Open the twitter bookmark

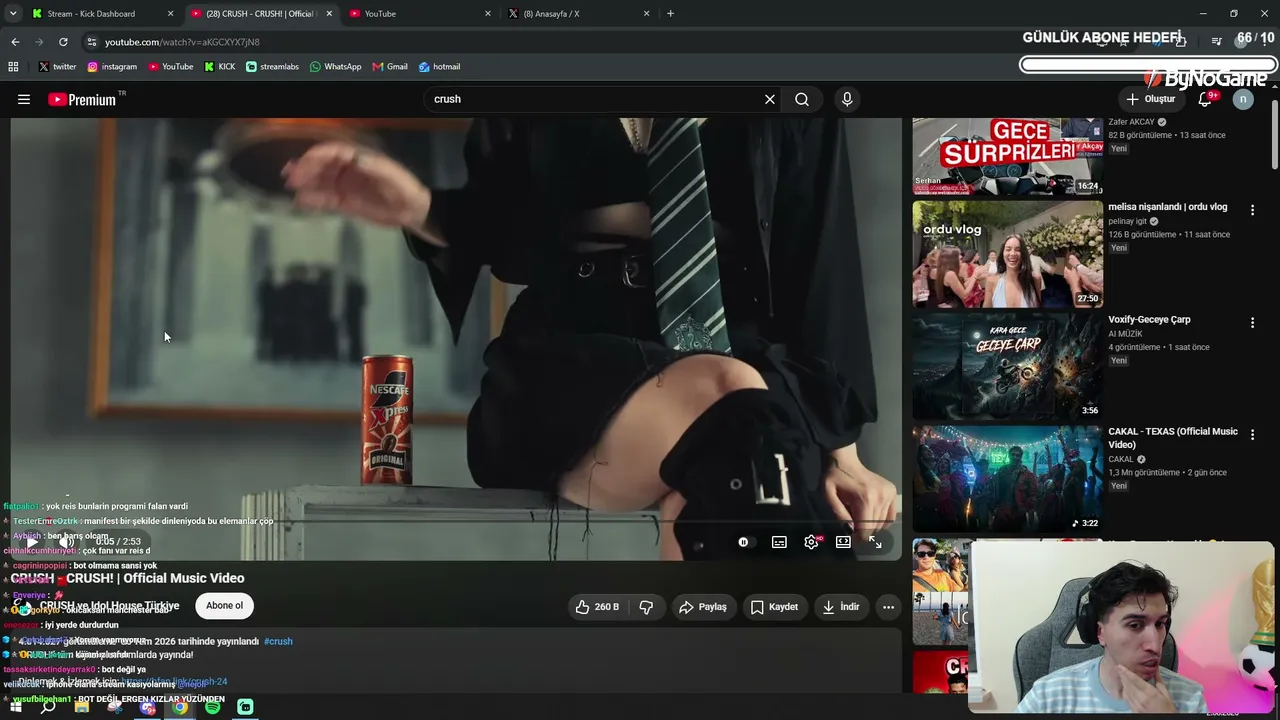(x=57, y=67)
